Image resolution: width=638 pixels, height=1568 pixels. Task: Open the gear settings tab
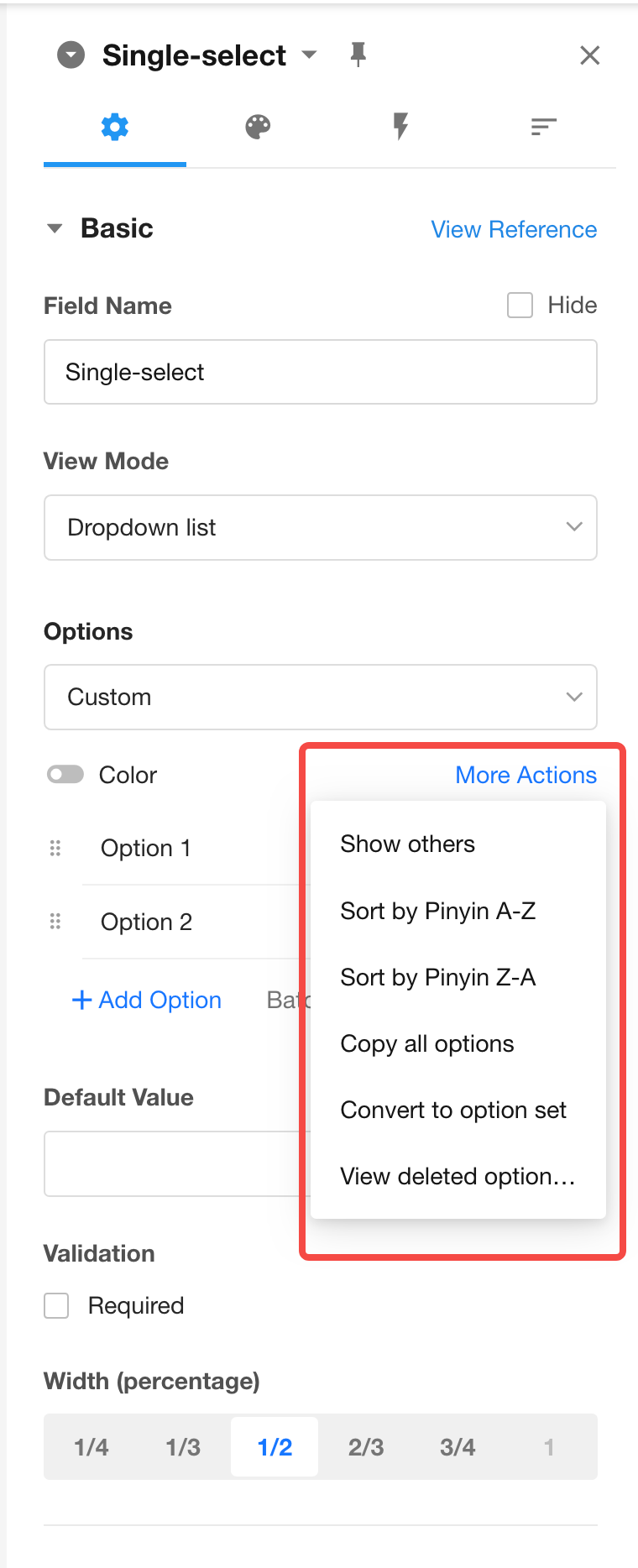click(115, 128)
